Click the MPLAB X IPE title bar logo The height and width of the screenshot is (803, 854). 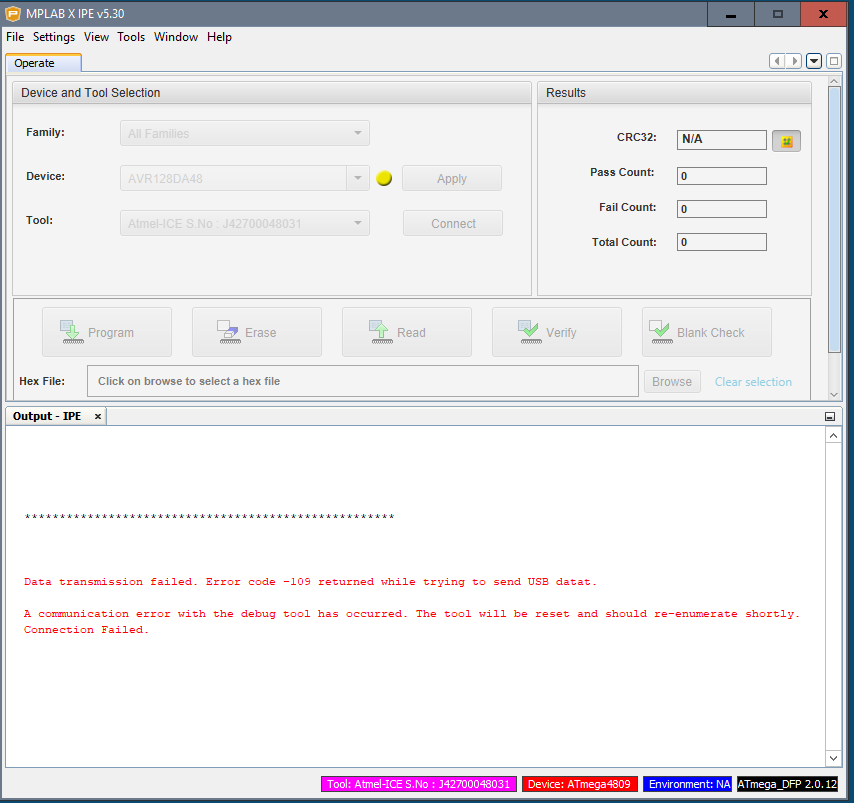tap(13, 14)
